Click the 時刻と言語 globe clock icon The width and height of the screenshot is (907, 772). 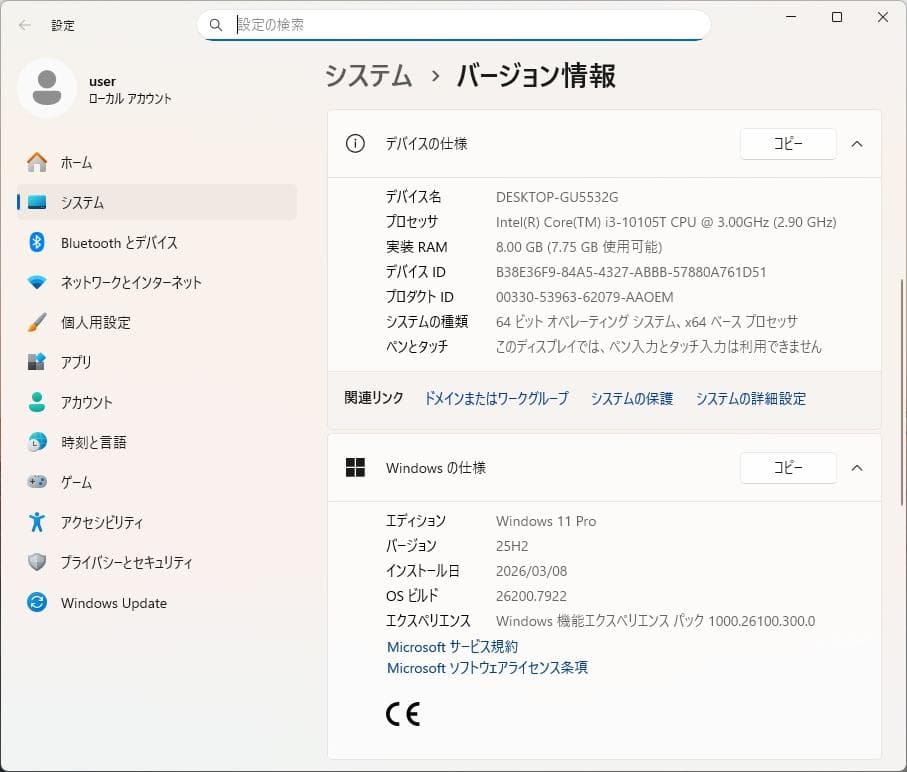[x=37, y=442]
